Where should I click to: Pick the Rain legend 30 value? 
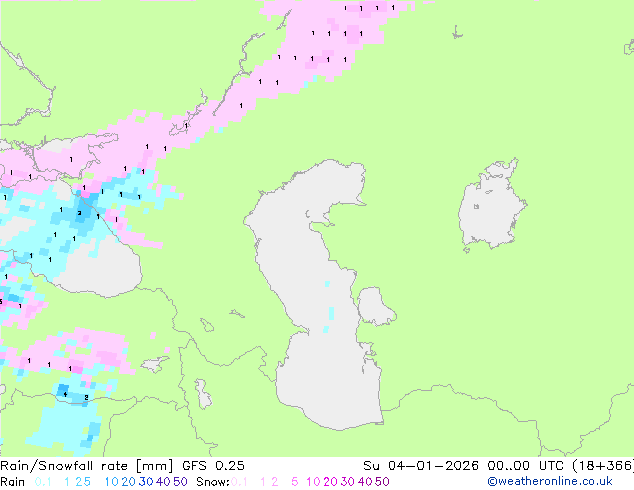146,482
